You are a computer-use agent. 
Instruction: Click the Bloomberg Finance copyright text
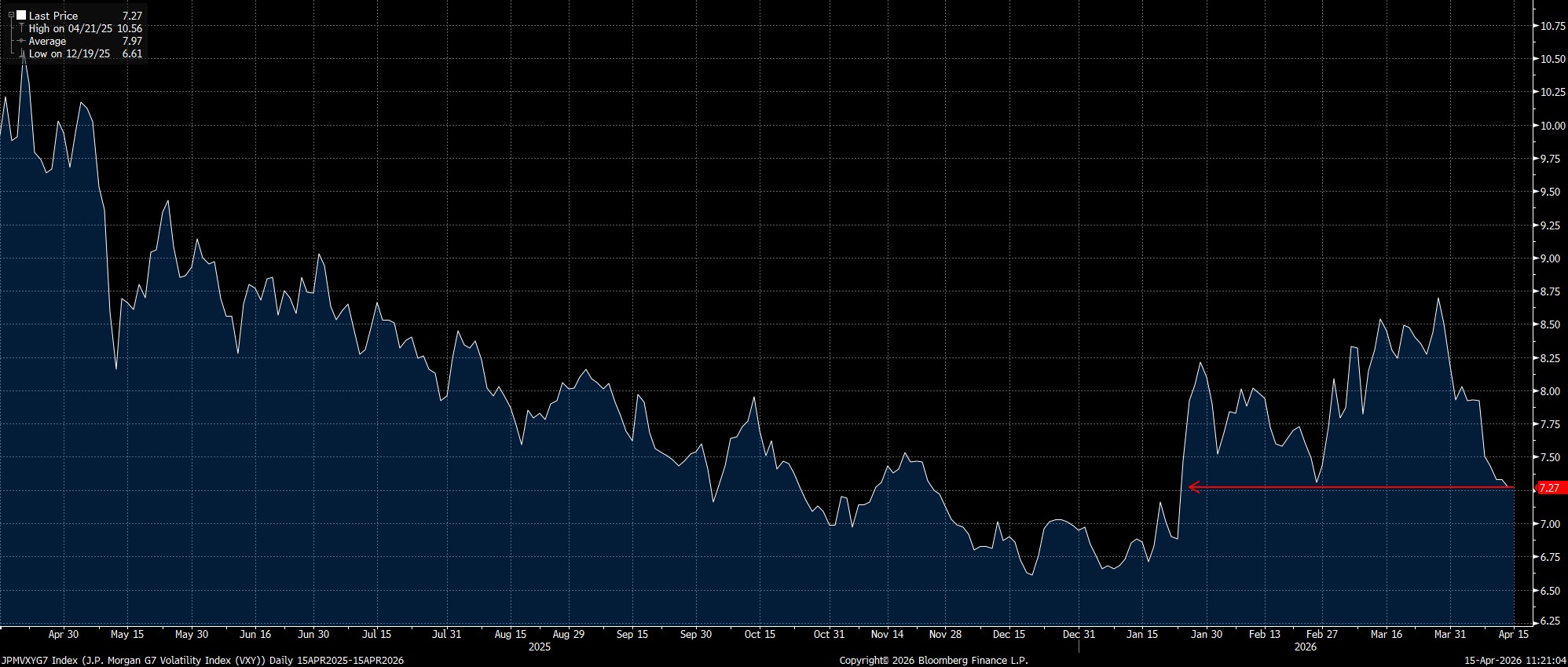pos(933,661)
